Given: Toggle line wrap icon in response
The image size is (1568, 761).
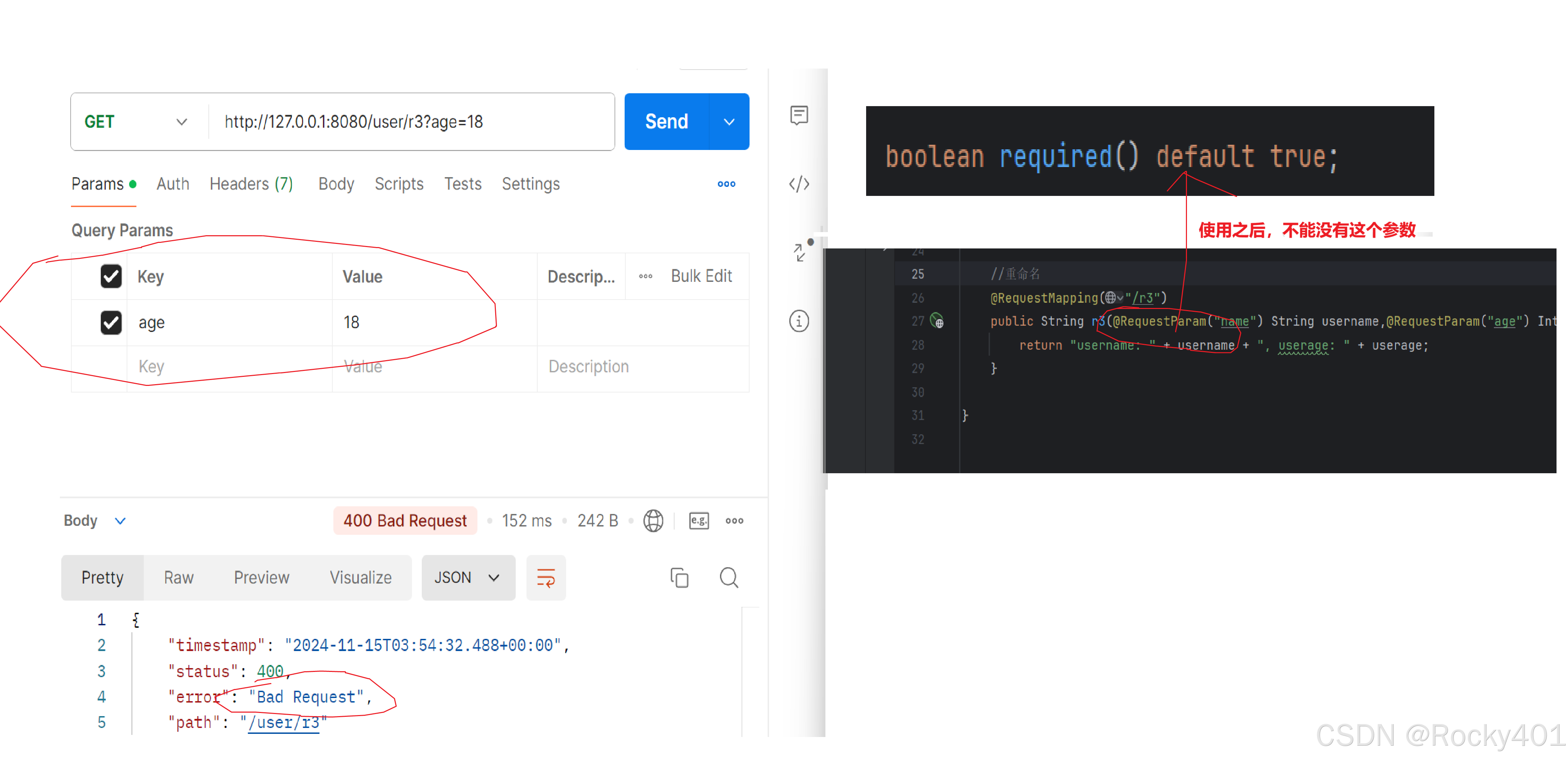Looking at the screenshot, I should click(x=545, y=577).
